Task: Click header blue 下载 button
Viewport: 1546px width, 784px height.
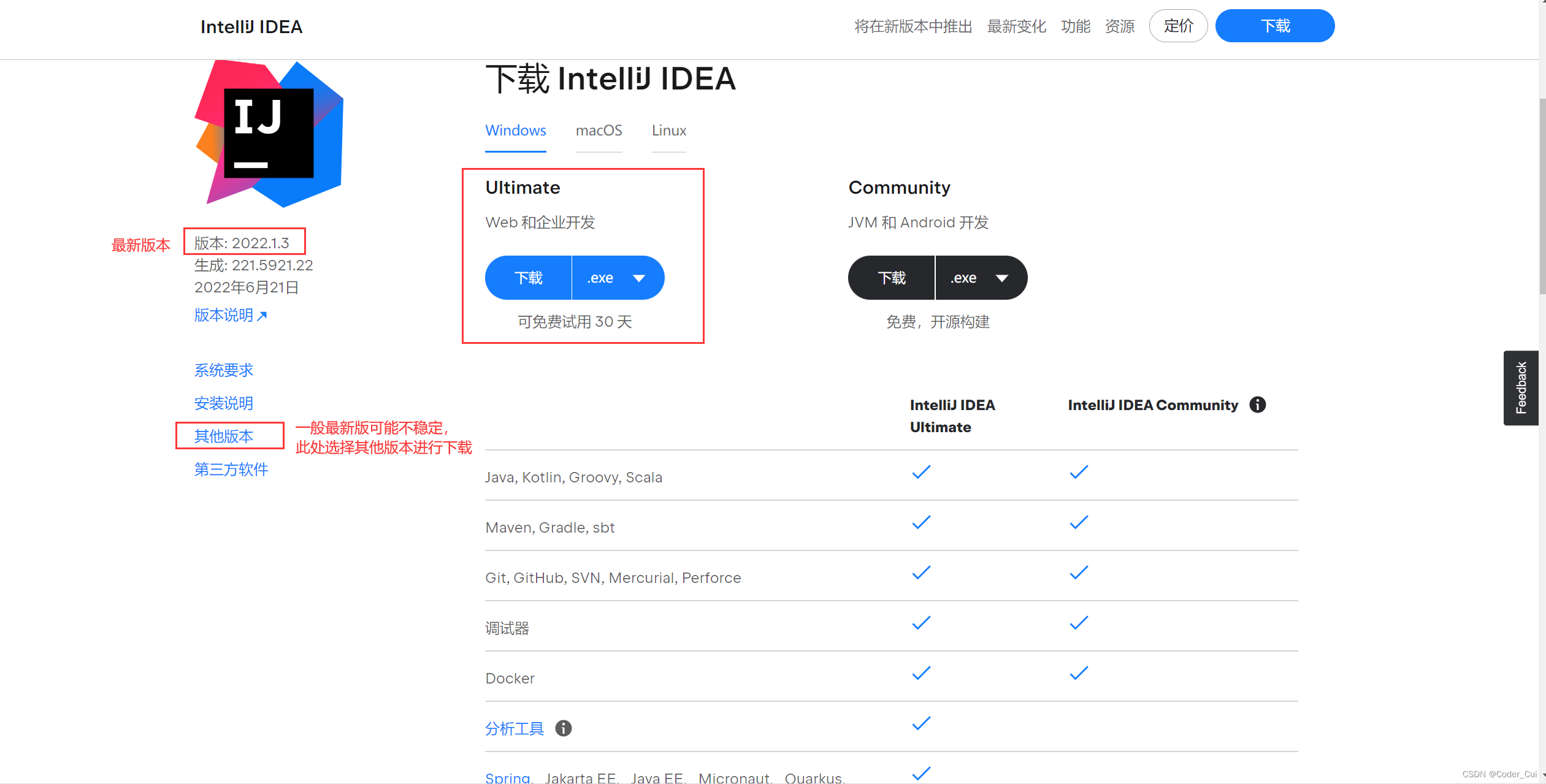Action: tap(1274, 26)
